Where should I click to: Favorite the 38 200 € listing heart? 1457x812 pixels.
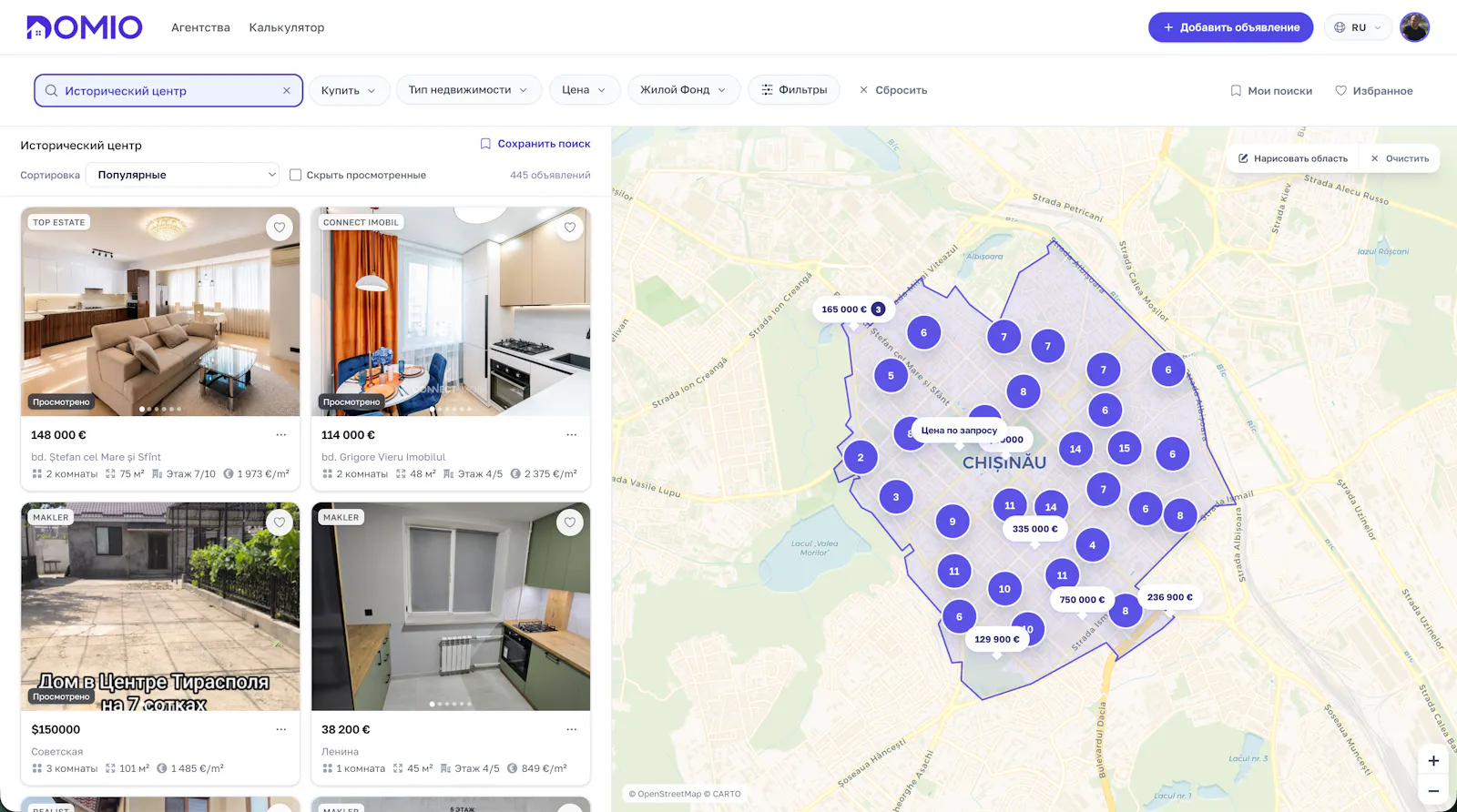(x=570, y=523)
